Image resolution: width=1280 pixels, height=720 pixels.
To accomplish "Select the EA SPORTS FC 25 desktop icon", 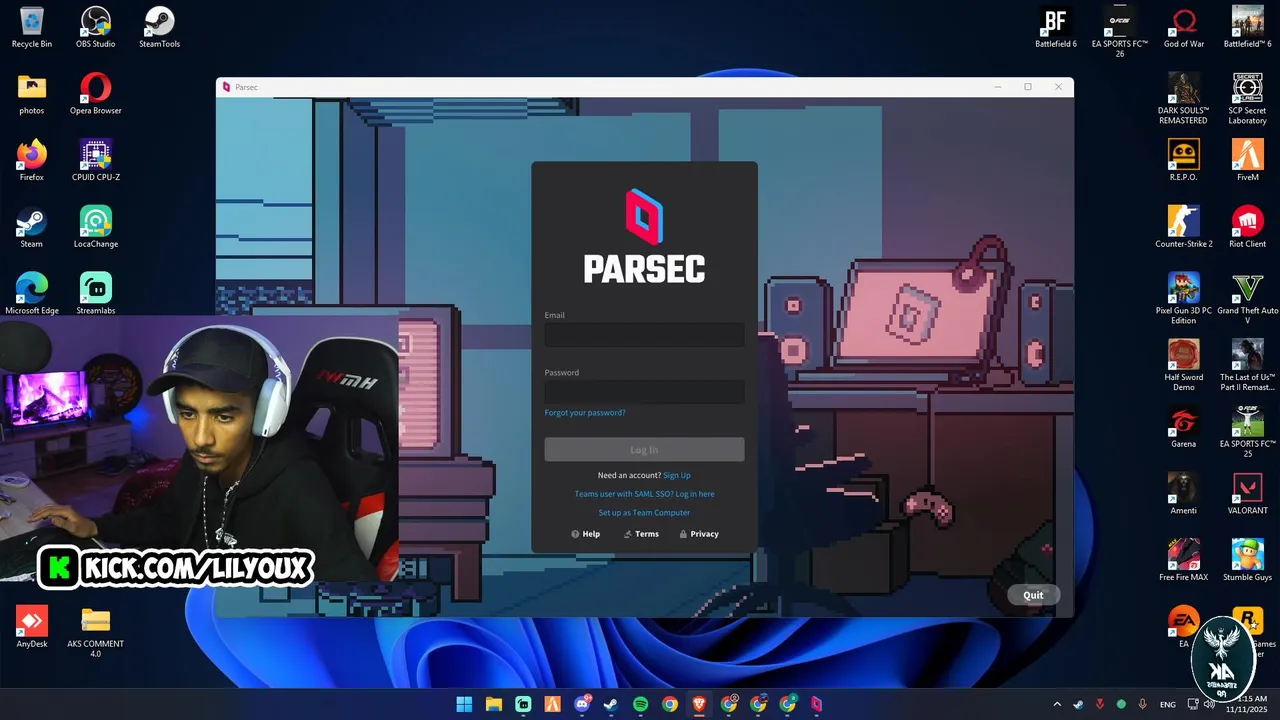I will click(1248, 432).
